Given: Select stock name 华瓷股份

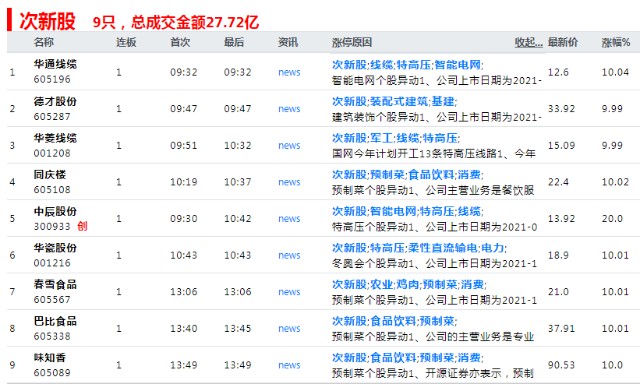Looking at the screenshot, I should tap(55, 248).
